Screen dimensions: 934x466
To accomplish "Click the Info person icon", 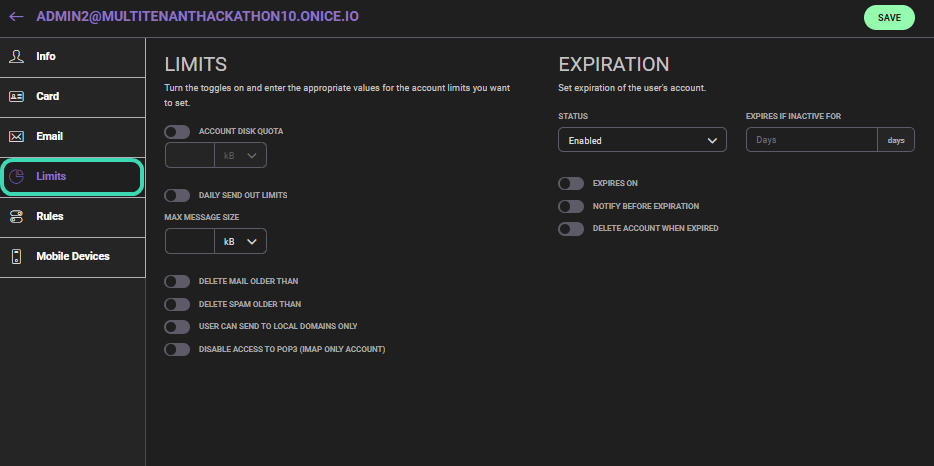I will click(16, 57).
